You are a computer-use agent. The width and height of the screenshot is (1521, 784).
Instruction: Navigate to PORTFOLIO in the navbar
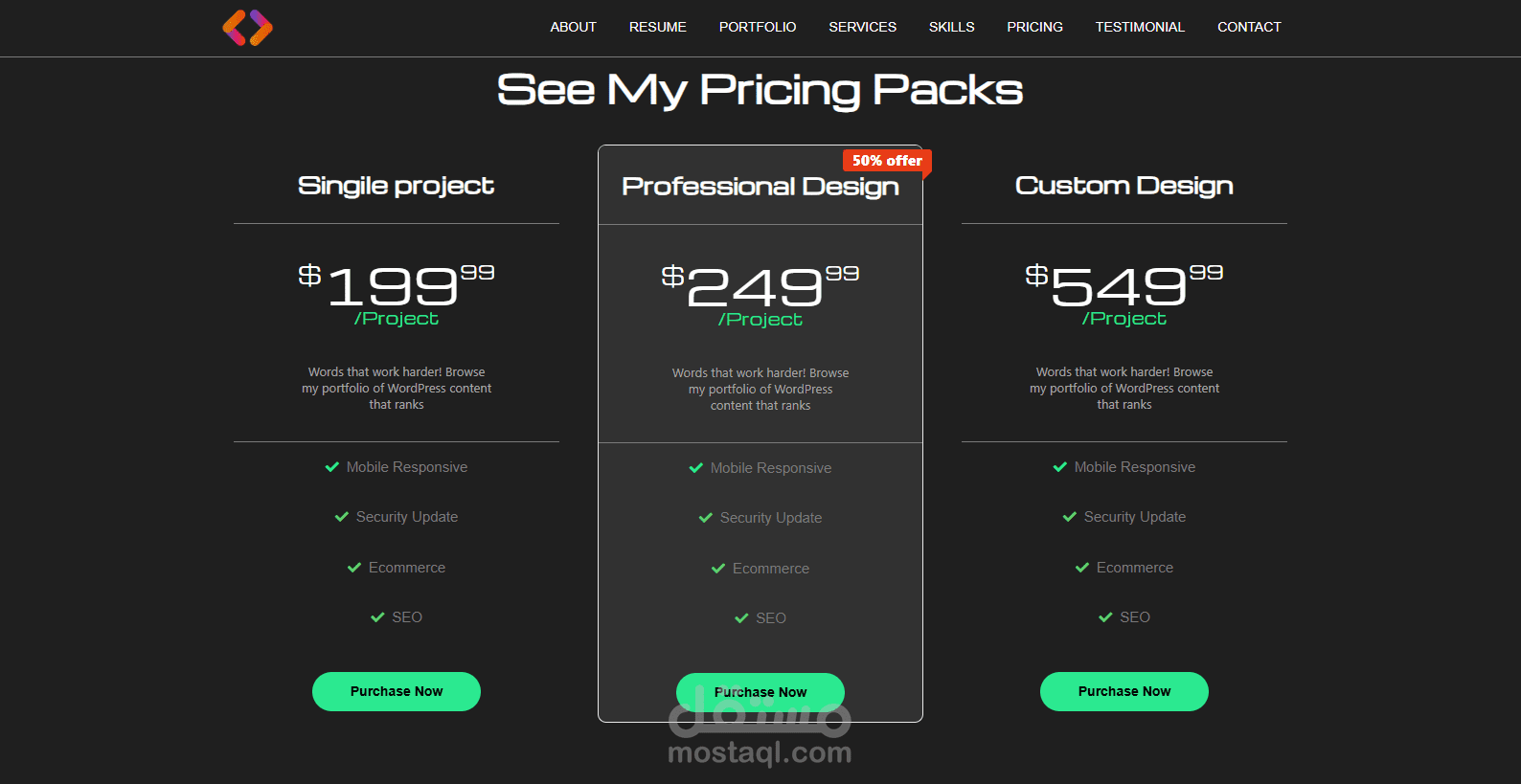(758, 27)
